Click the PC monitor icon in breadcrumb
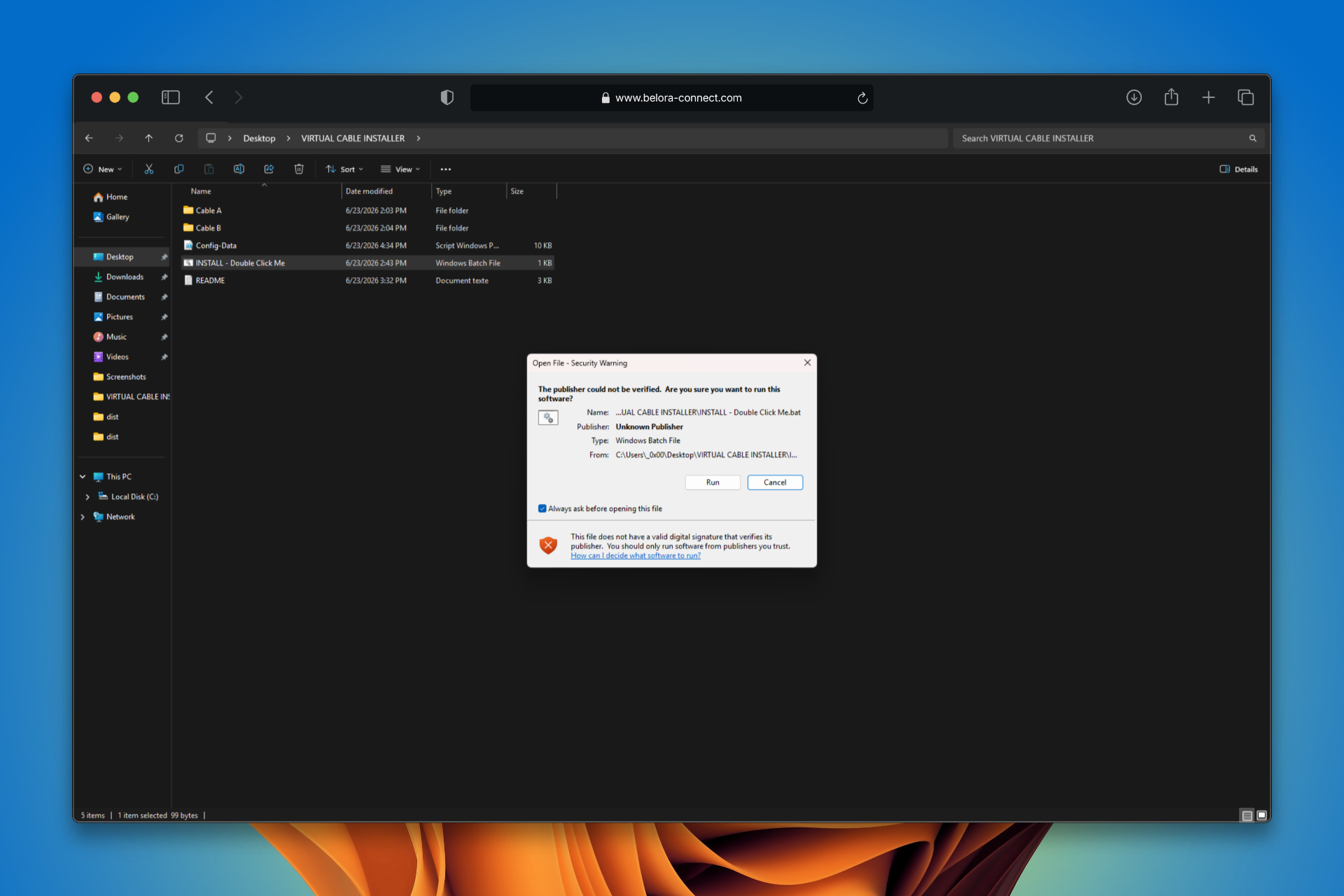This screenshot has height=896, width=1344. pos(211,138)
